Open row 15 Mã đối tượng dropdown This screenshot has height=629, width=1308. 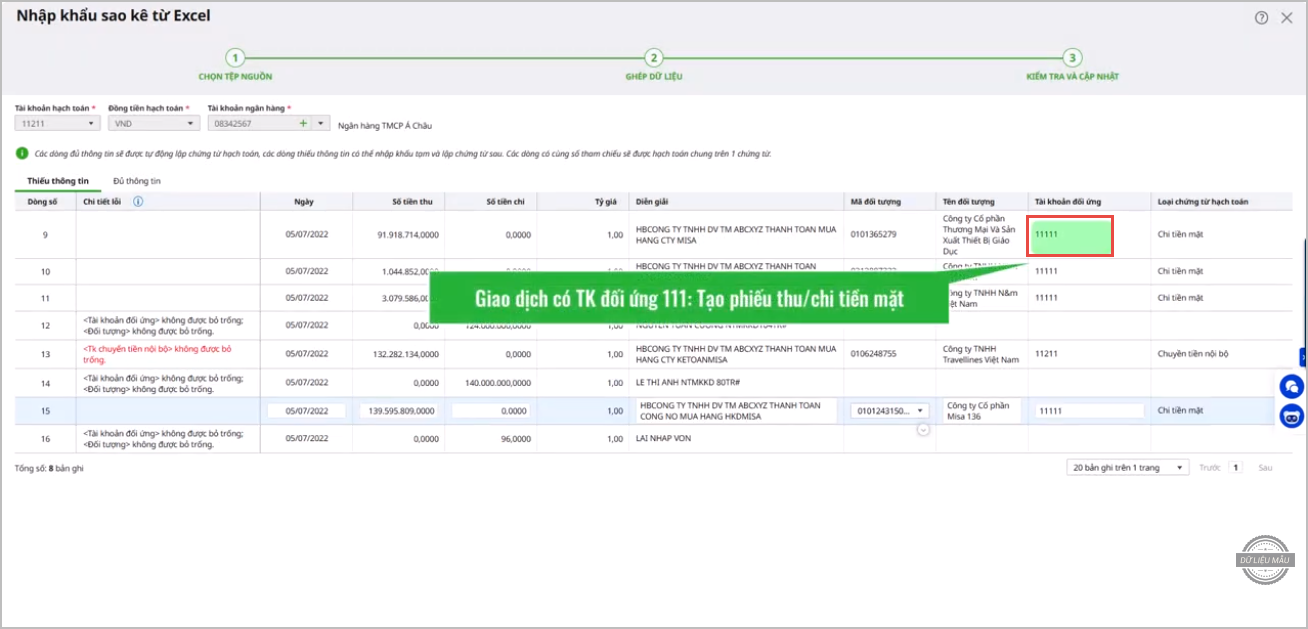click(920, 410)
